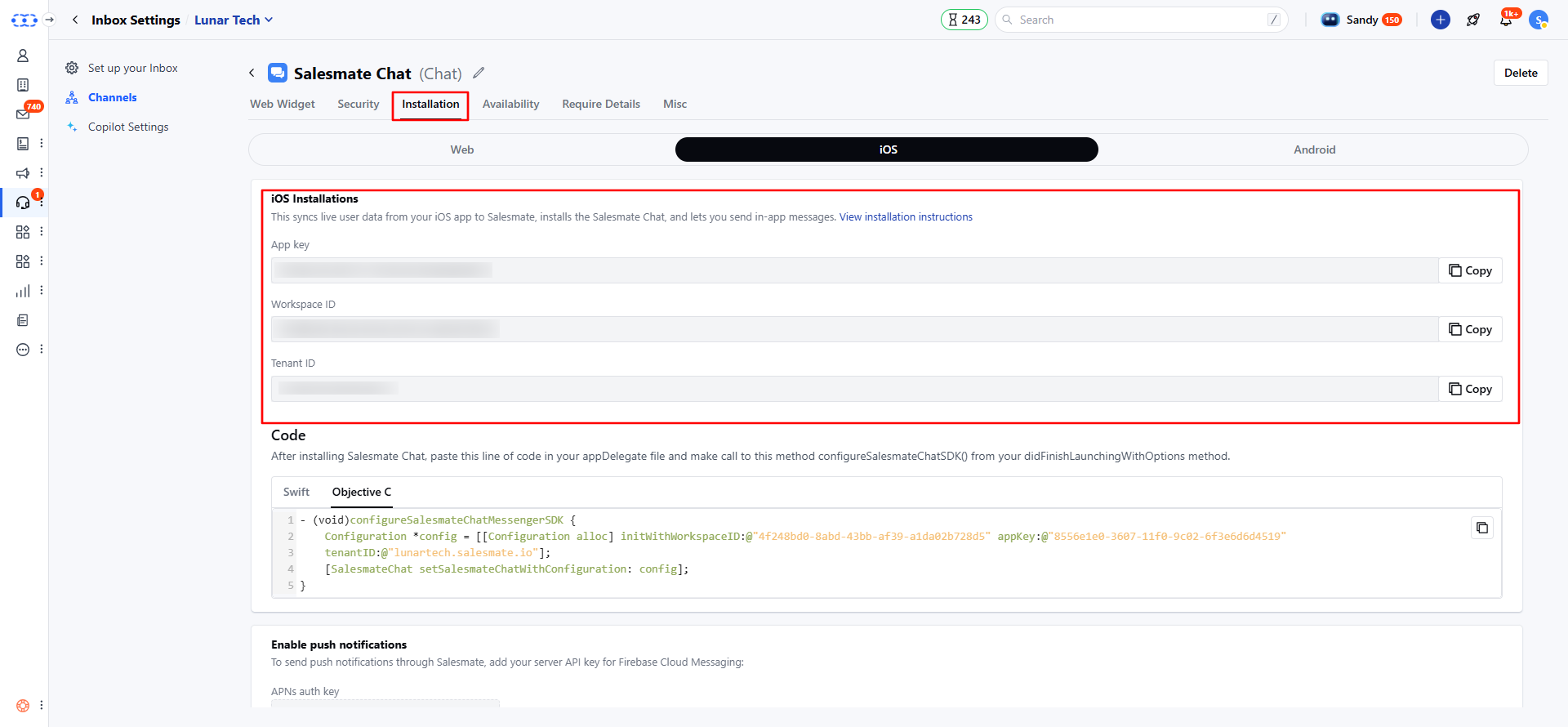1568x727 pixels.
Task: Open View installation instructions link
Action: point(906,217)
